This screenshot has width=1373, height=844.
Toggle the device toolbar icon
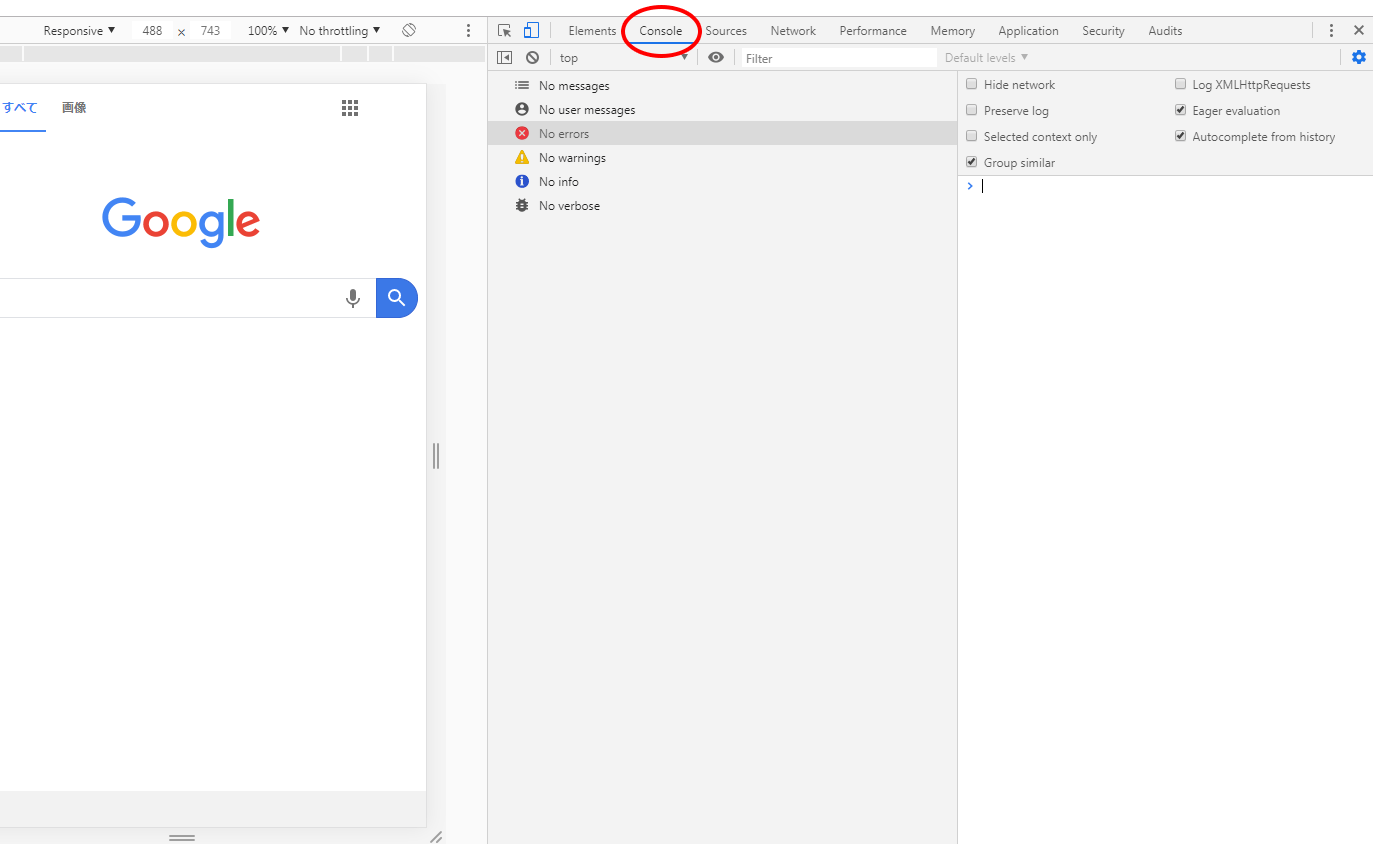click(x=531, y=31)
